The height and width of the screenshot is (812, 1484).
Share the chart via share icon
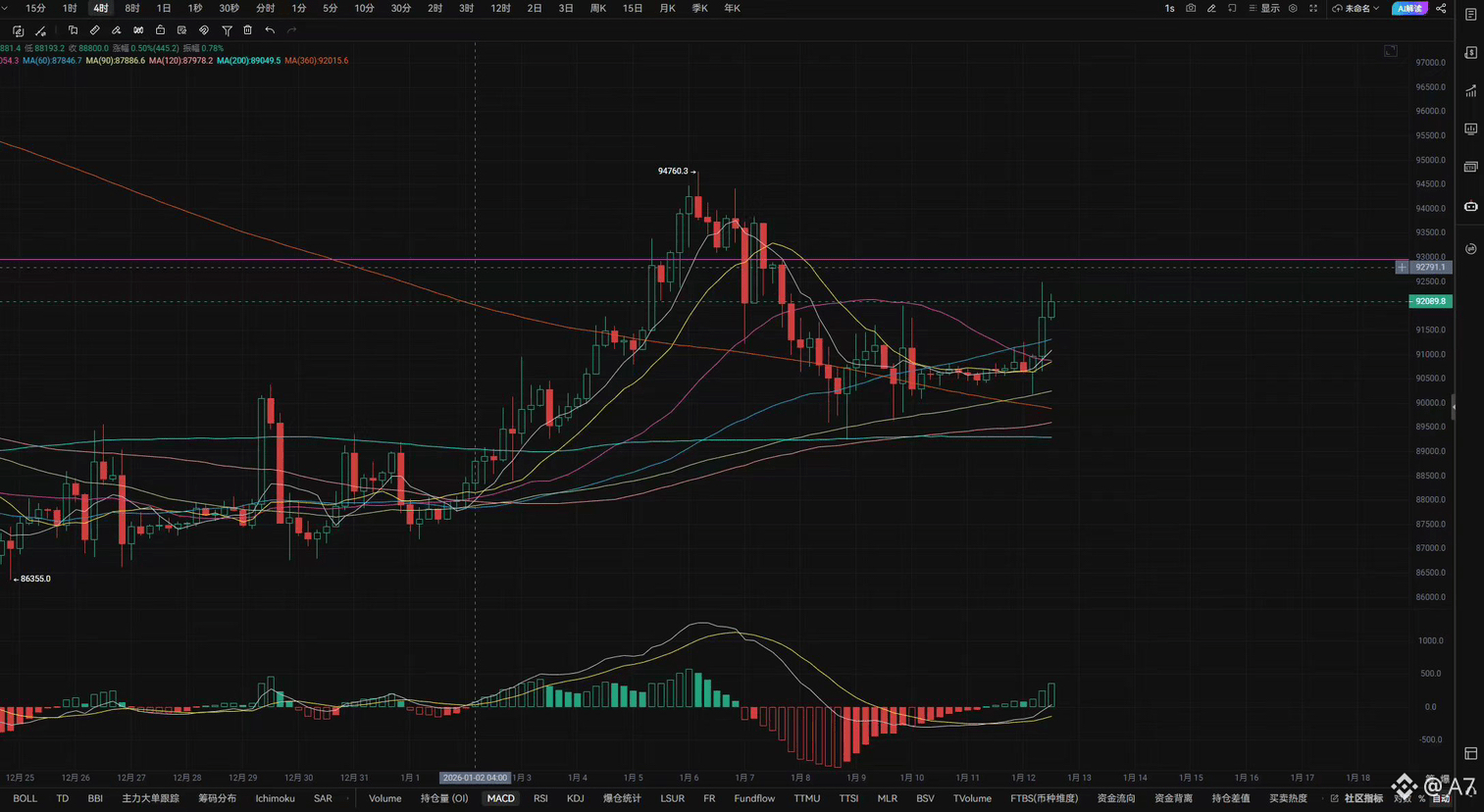(1441, 8)
